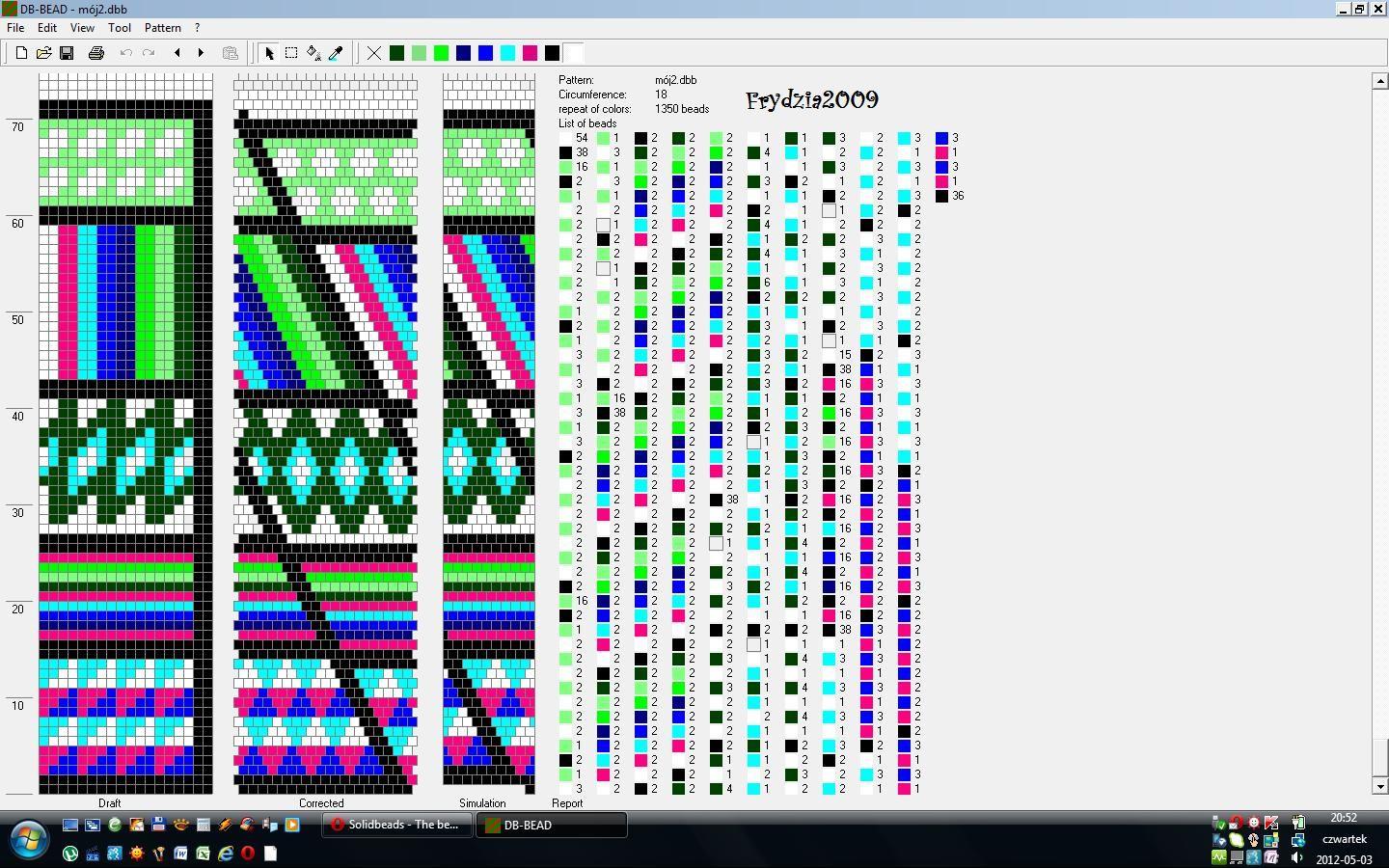Click the circumference value '18'
Screen dimensions: 1389x868
(x=661, y=95)
